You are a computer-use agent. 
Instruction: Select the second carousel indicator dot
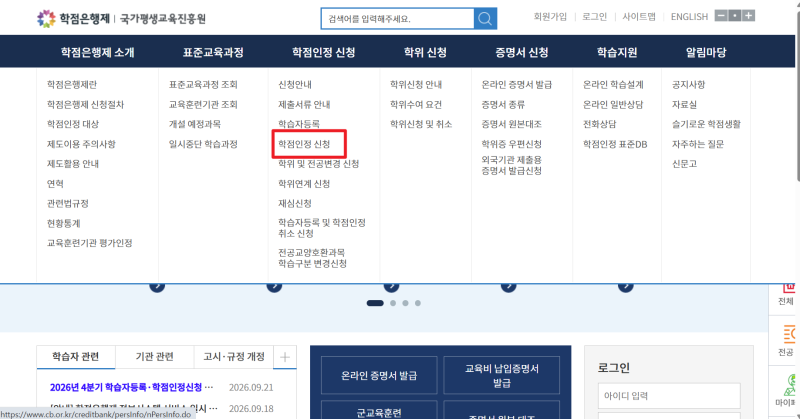pyautogui.click(x=393, y=303)
